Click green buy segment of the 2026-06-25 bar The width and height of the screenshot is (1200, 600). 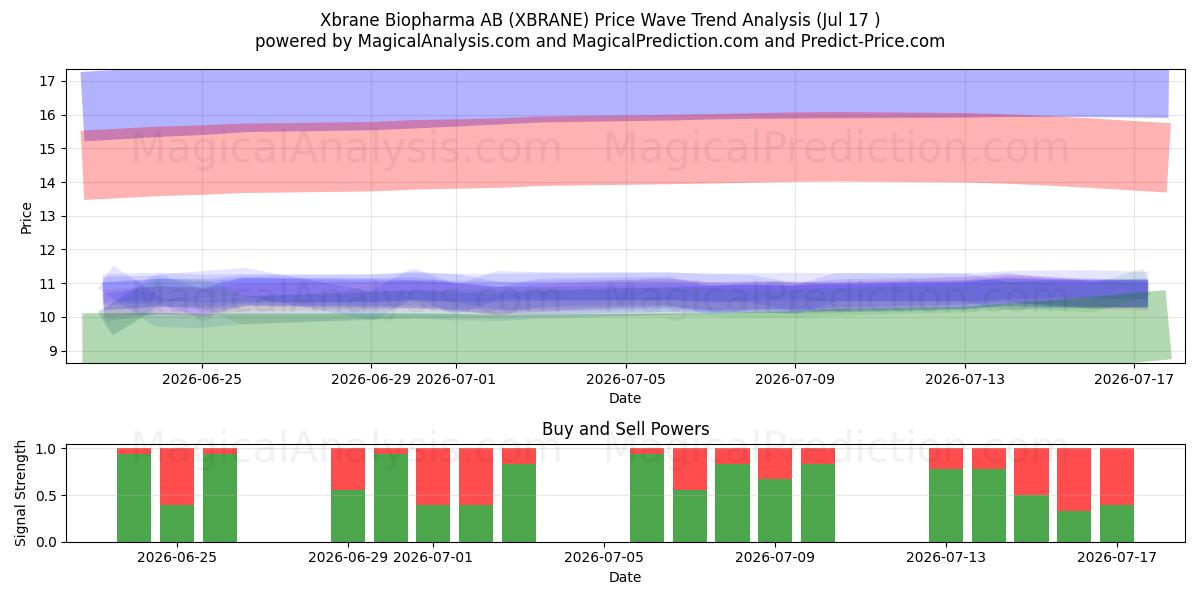click(x=177, y=523)
